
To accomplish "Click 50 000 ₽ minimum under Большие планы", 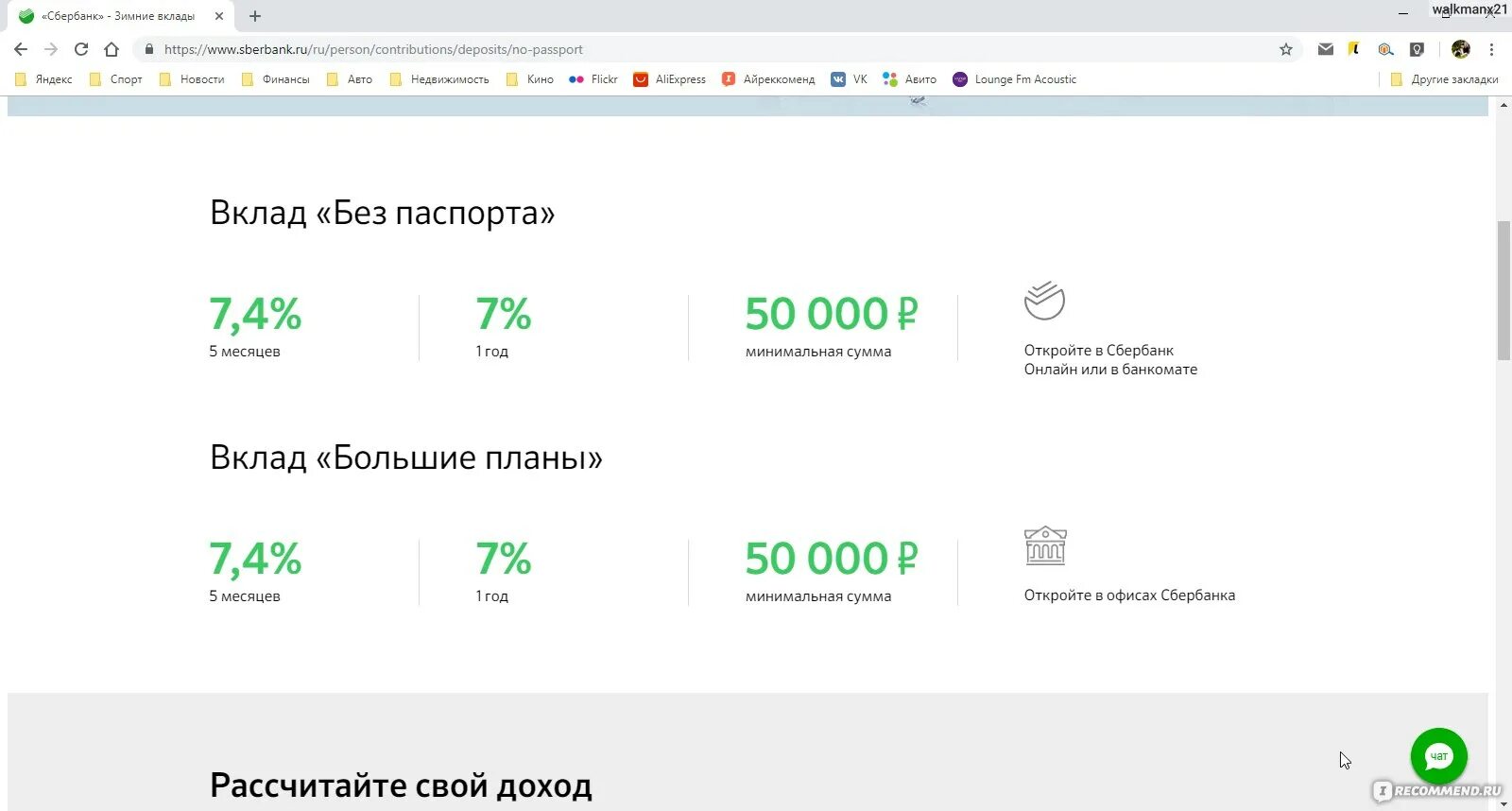I will [x=832, y=559].
